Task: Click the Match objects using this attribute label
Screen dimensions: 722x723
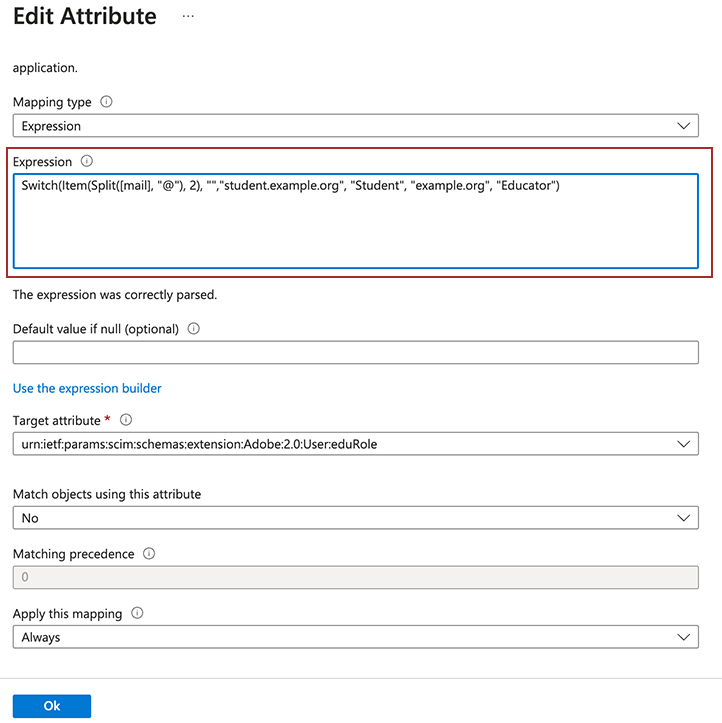Action: pyautogui.click(x=107, y=494)
